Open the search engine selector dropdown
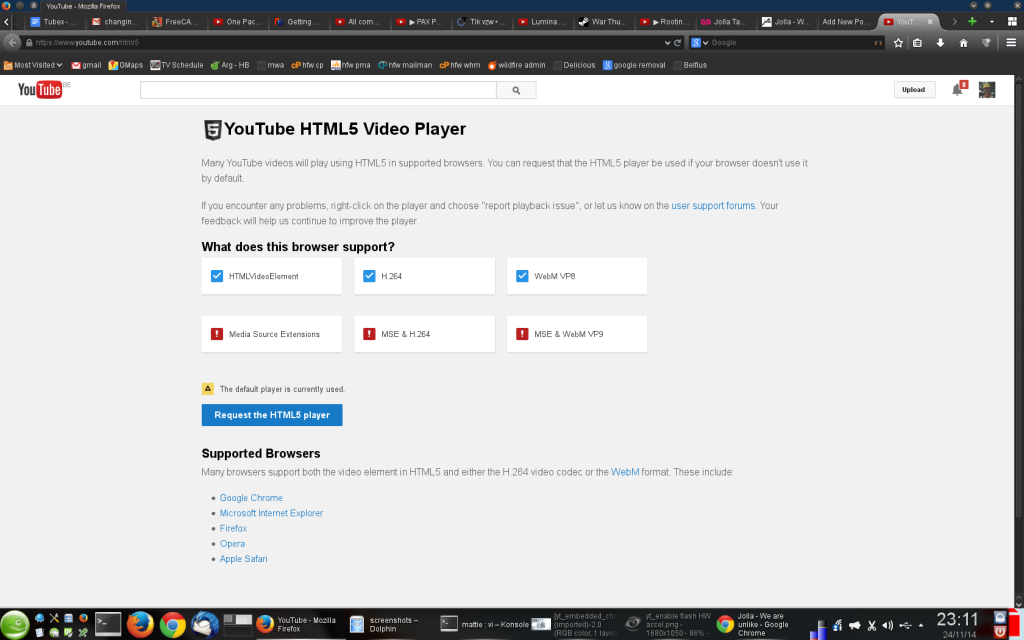This screenshot has height=640, width=1024. click(x=700, y=42)
